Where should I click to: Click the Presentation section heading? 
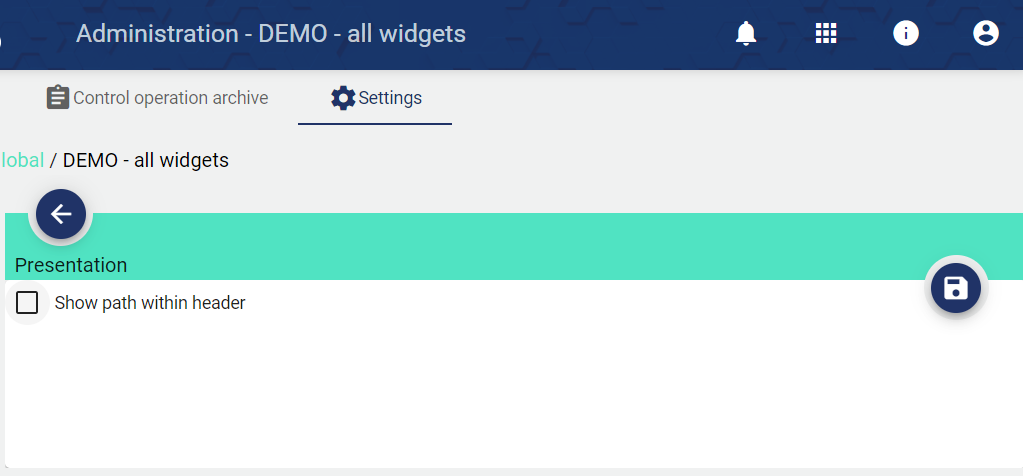71,265
